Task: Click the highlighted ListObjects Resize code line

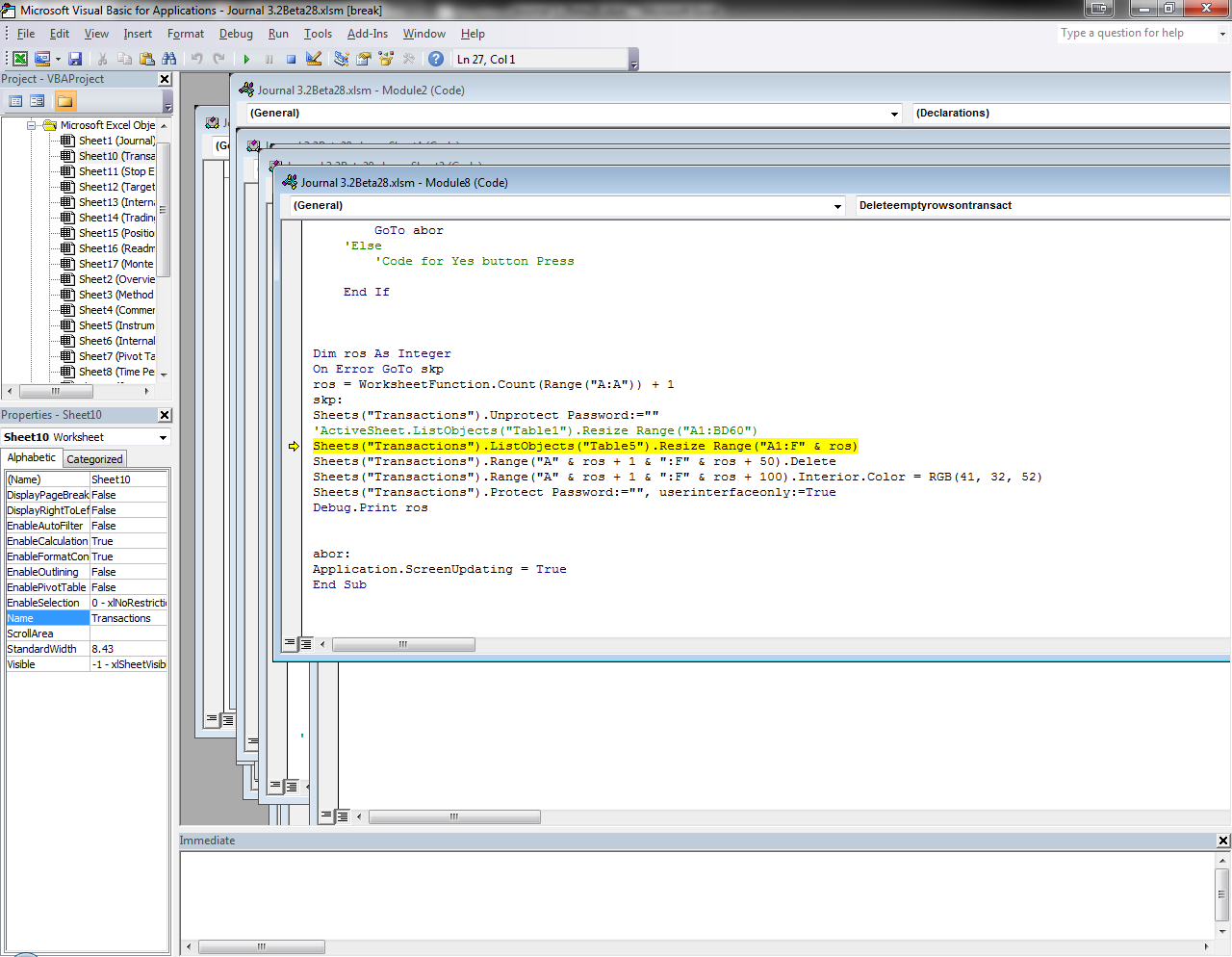Action: 584,446
